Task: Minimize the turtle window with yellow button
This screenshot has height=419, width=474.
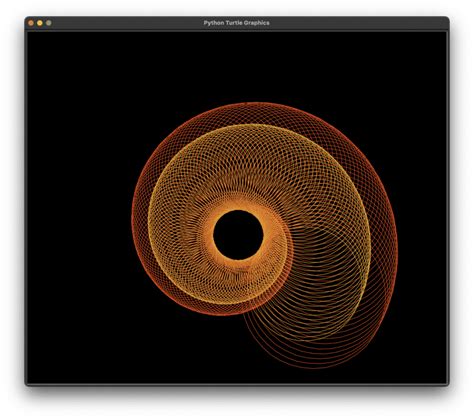Action: pyautogui.click(x=40, y=23)
